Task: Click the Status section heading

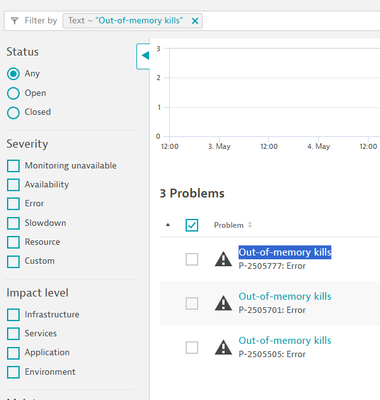Action: click(22, 52)
